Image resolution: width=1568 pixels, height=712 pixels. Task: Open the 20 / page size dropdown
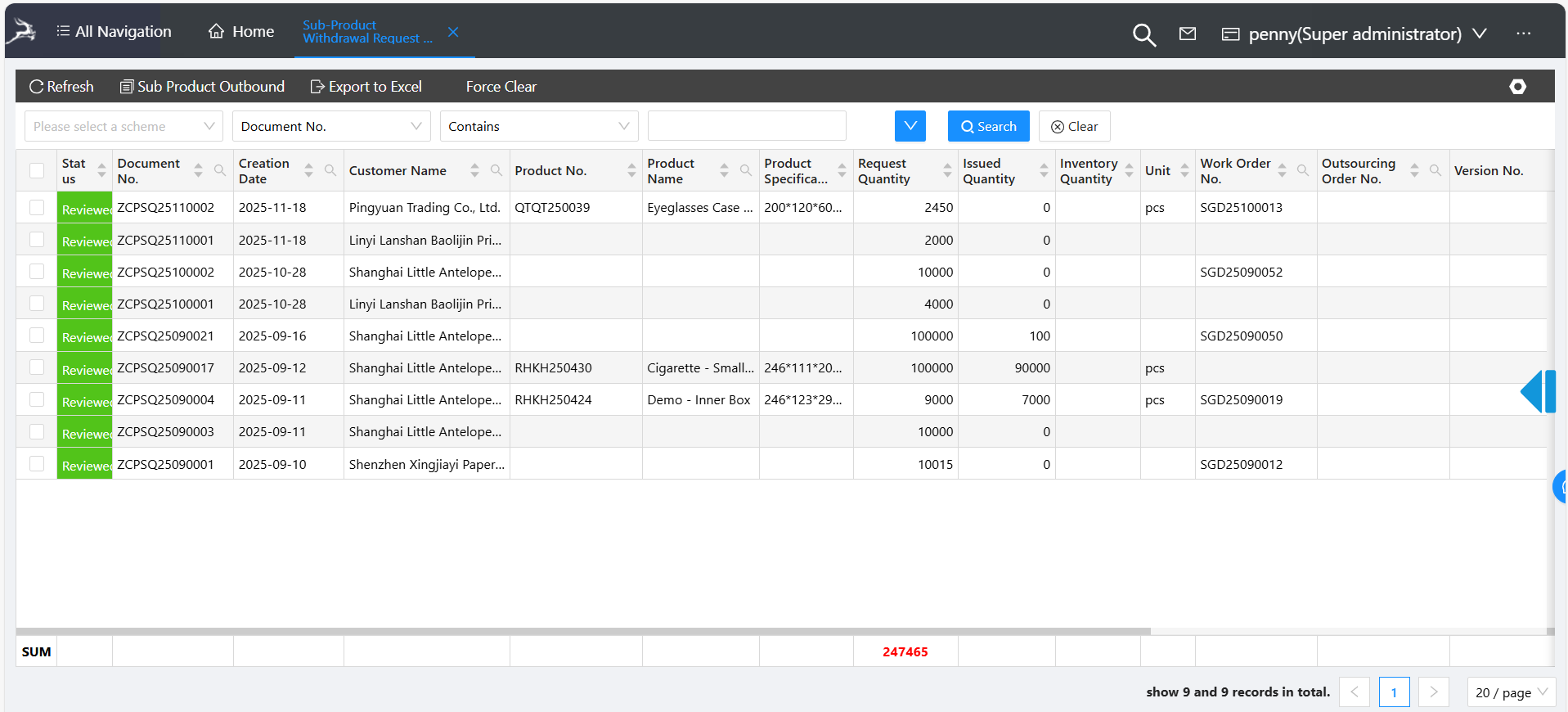pyautogui.click(x=1511, y=692)
